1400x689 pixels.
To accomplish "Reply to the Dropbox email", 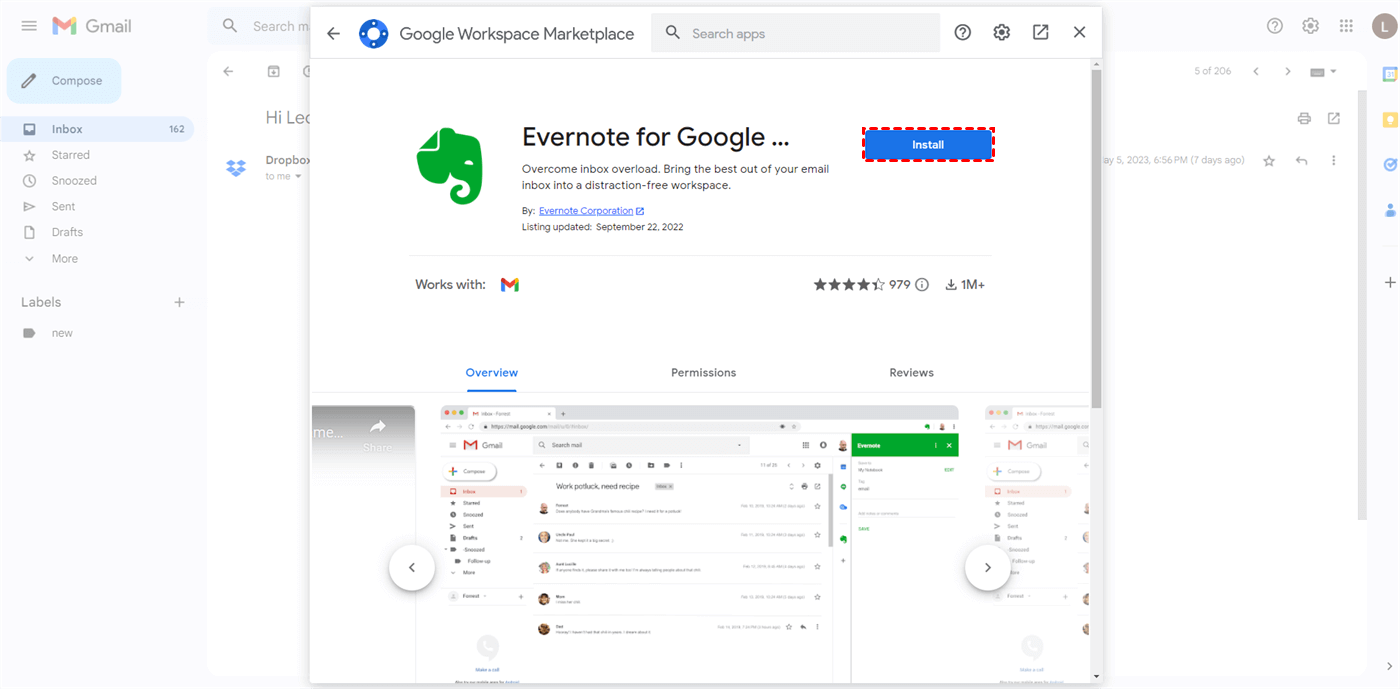I will click(1302, 161).
